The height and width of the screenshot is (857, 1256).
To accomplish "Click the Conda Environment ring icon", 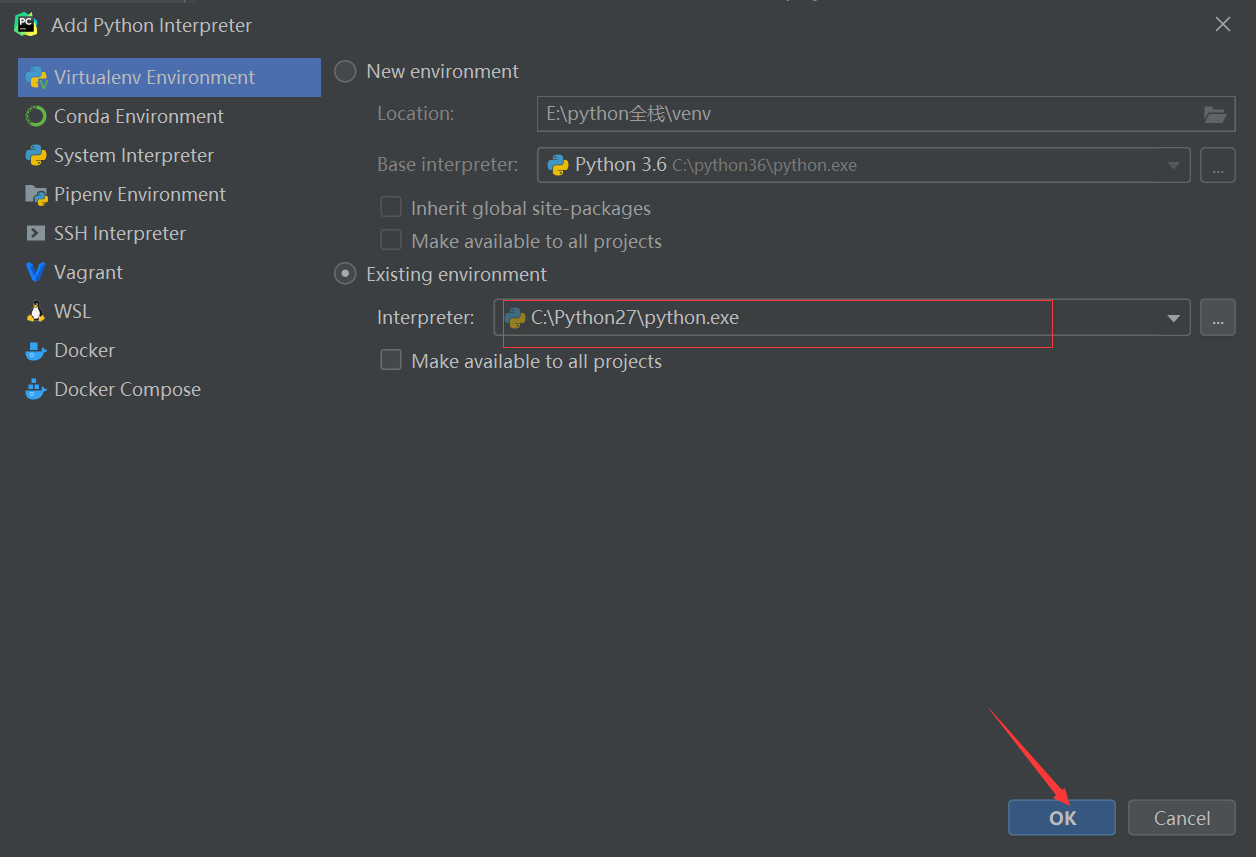I will [x=36, y=117].
